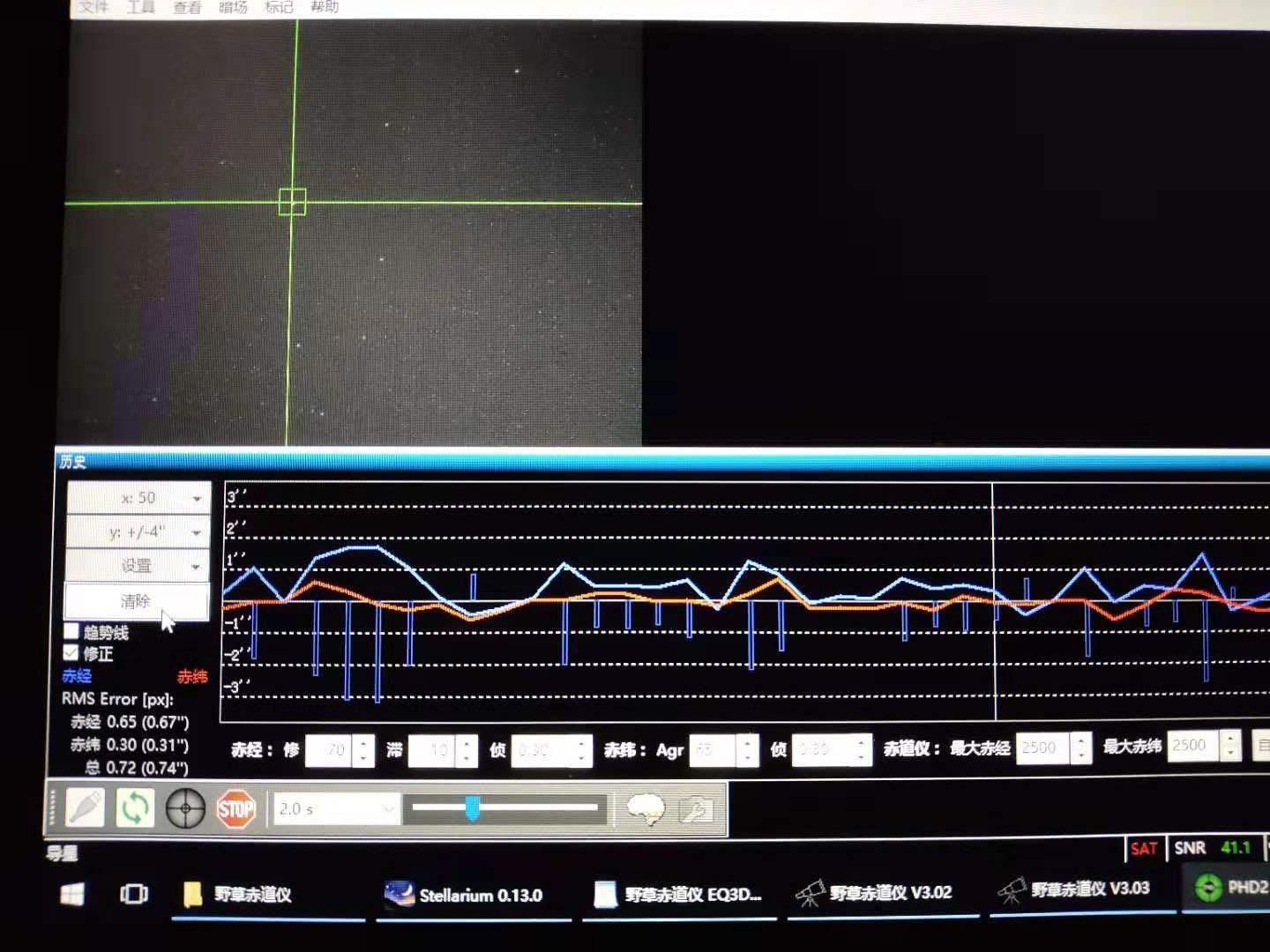Open the 2.0 s exposure time dropdown

pyautogui.click(x=336, y=808)
